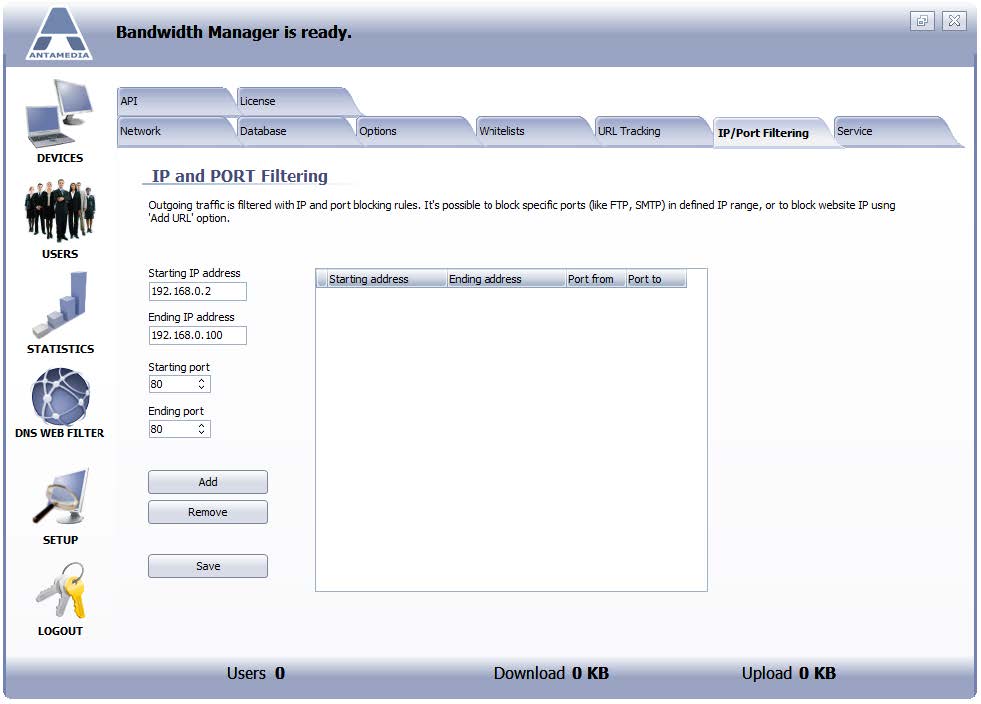
Task: Sort by Port to column header
Action: [656, 279]
